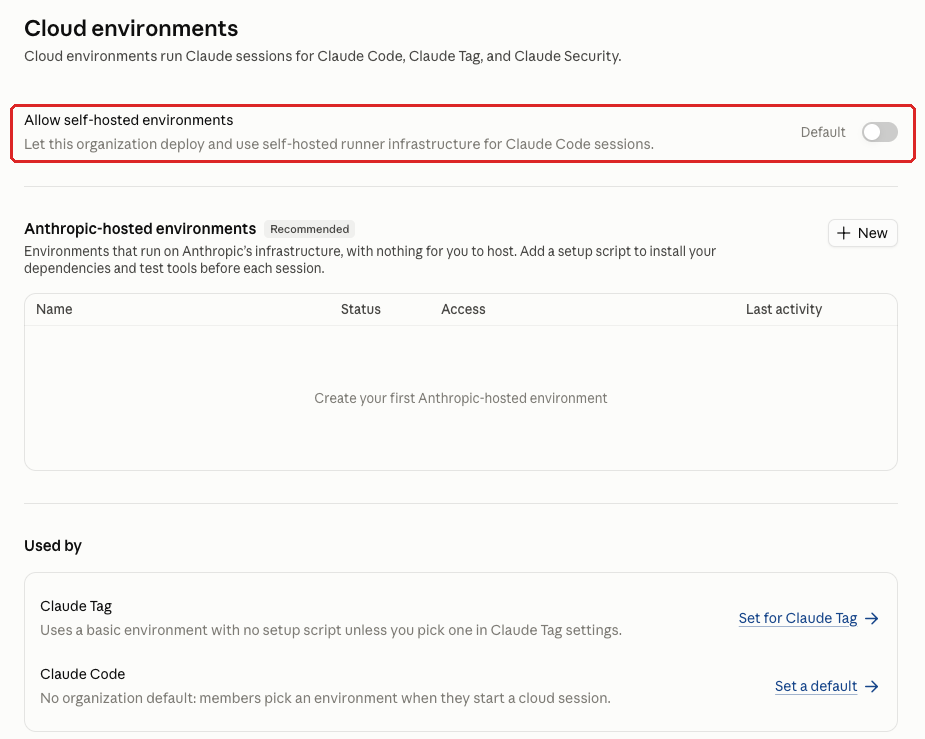Image resolution: width=925 pixels, height=739 pixels.
Task: Open the Set for Claude Tag link
Action: pyautogui.click(x=798, y=618)
